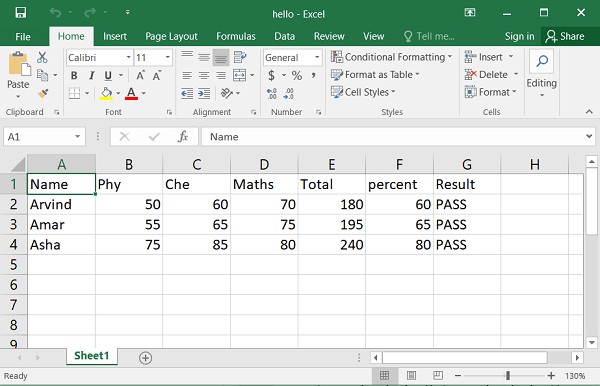The height and width of the screenshot is (386, 600).
Task: Toggle Underline formatting
Action: tap(108, 75)
